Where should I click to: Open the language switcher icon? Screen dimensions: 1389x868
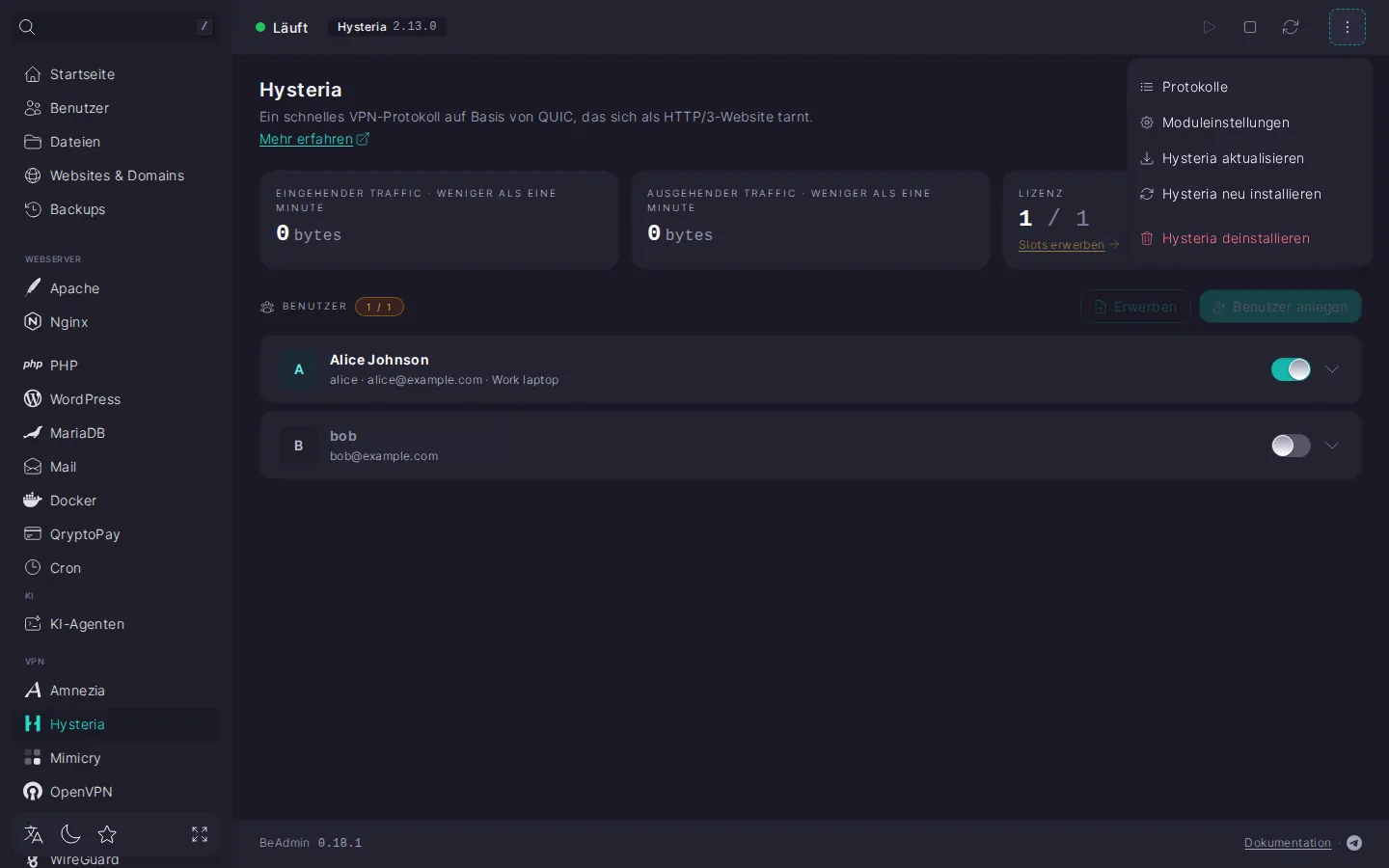(x=34, y=834)
